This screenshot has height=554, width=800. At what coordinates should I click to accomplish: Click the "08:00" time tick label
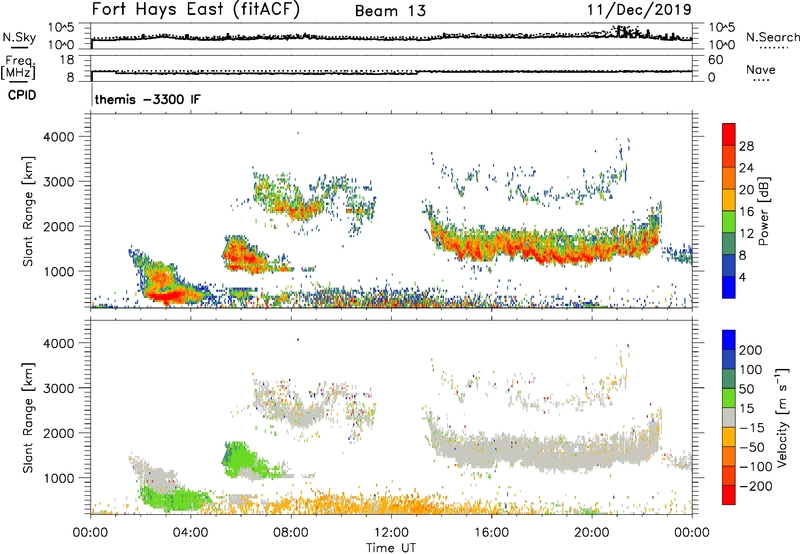pyautogui.click(x=291, y=533)
